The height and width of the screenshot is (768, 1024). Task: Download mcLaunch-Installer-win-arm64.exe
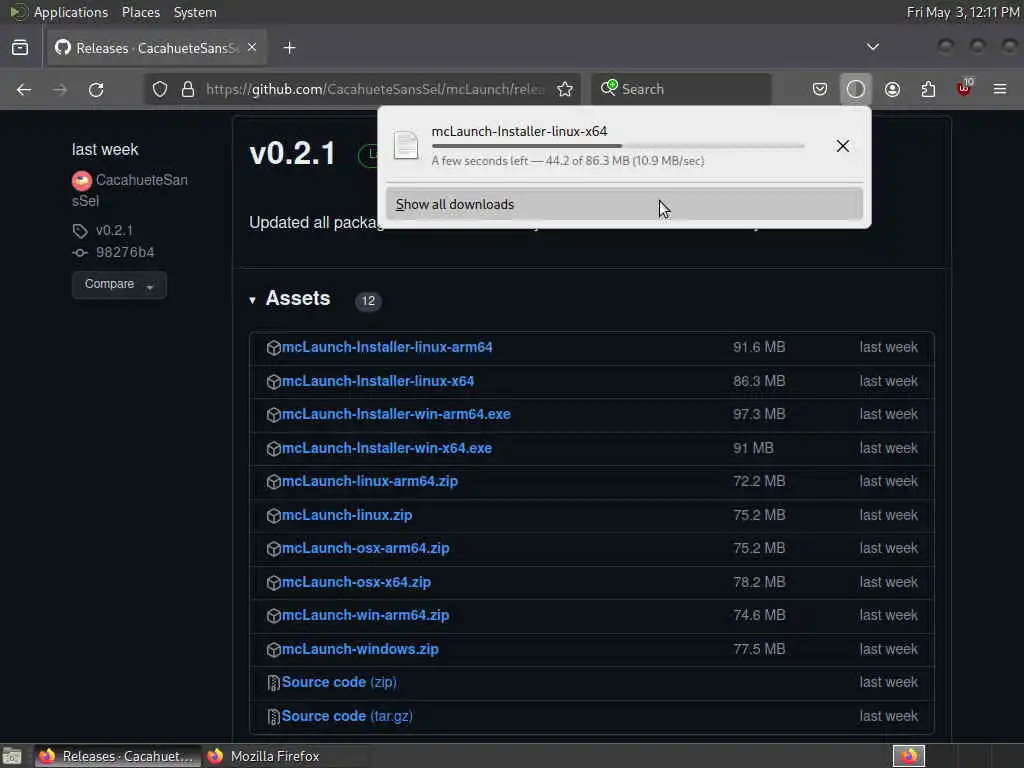tap(396, 415)
